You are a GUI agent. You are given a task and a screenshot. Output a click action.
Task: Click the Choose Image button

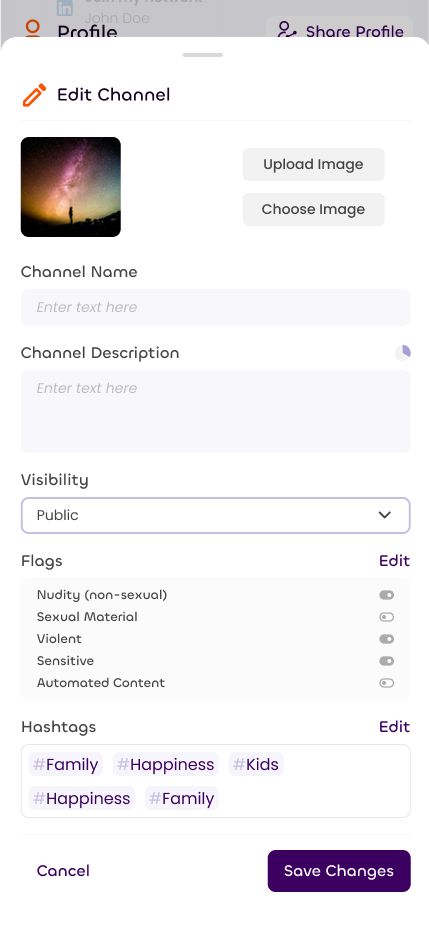(313, 209)
